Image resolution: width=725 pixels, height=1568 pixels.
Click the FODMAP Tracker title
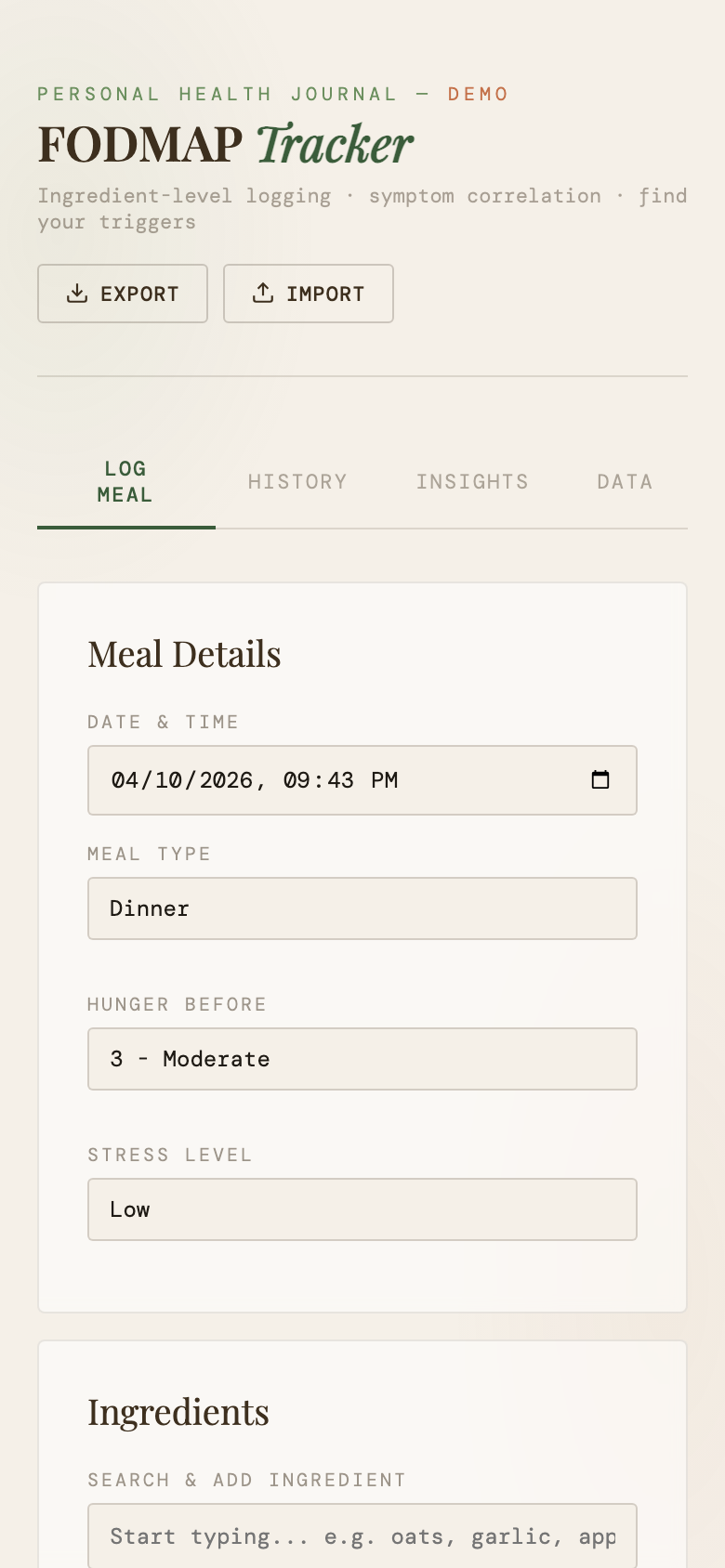(x=223, y=144)
